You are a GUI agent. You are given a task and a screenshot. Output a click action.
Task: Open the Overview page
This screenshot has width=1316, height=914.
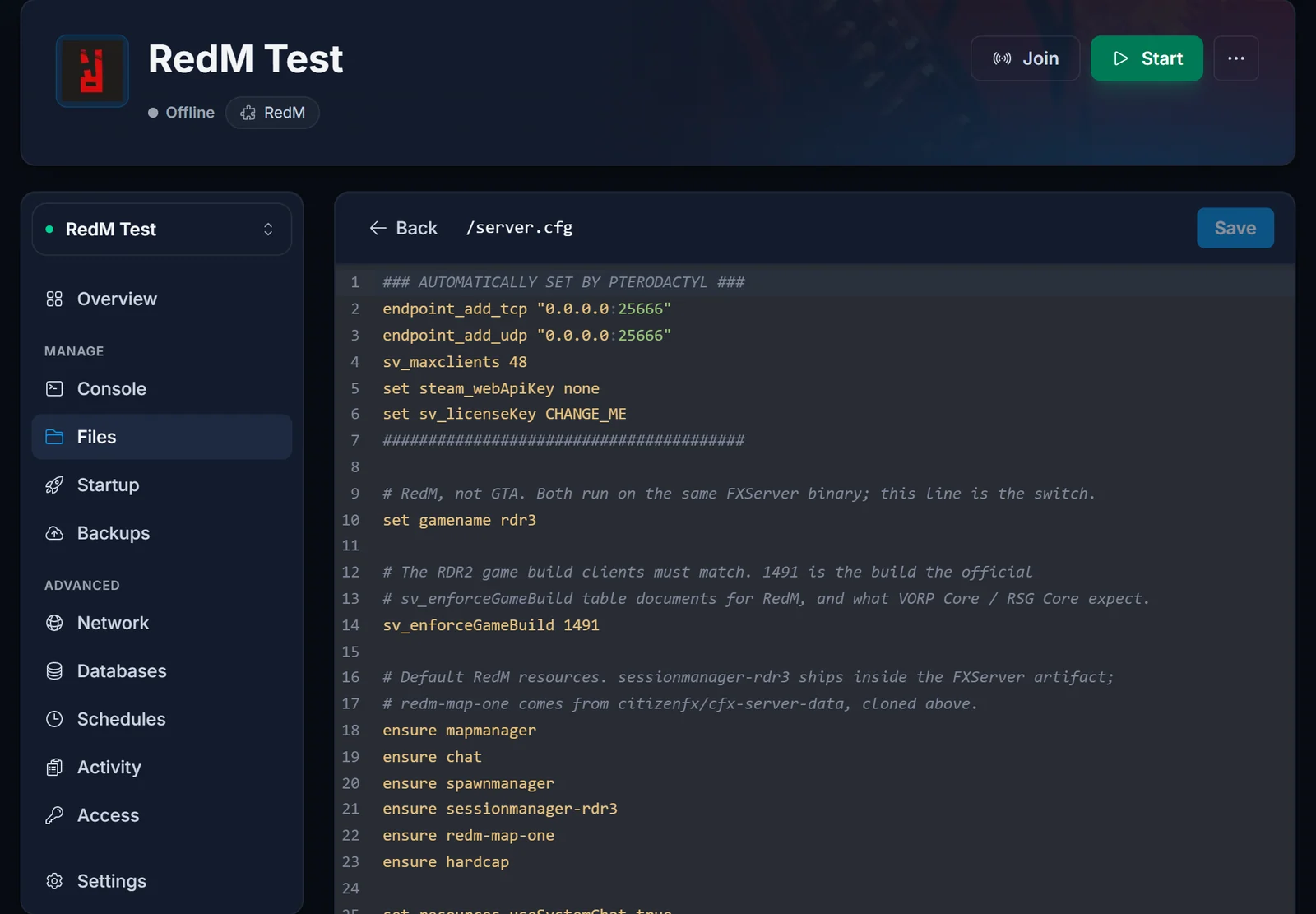coord(162,299)
